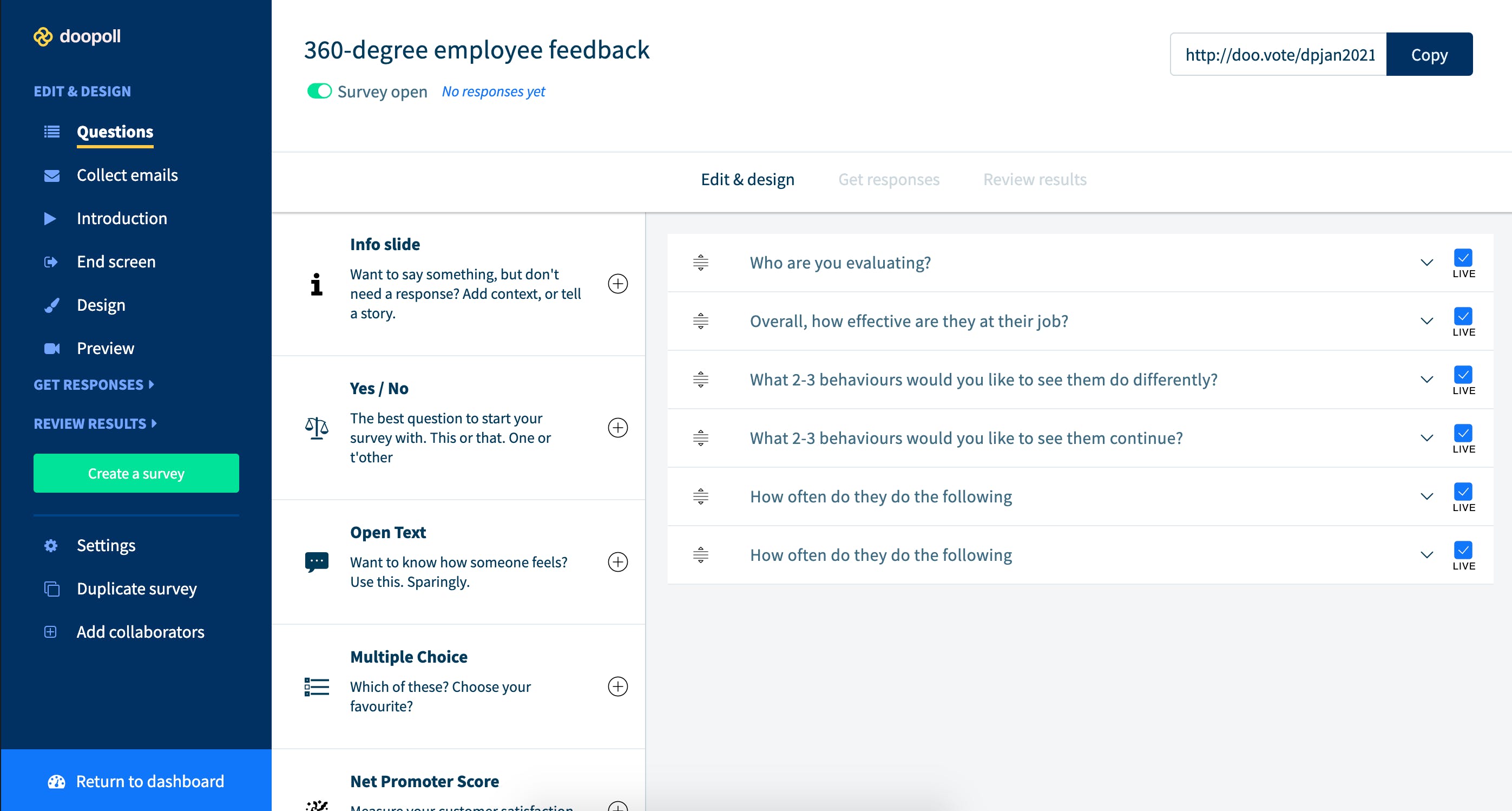This screenshot has height=811, width=1512.
Task: Click the envelope icon beside Collect emails
Action: point(51,175)
